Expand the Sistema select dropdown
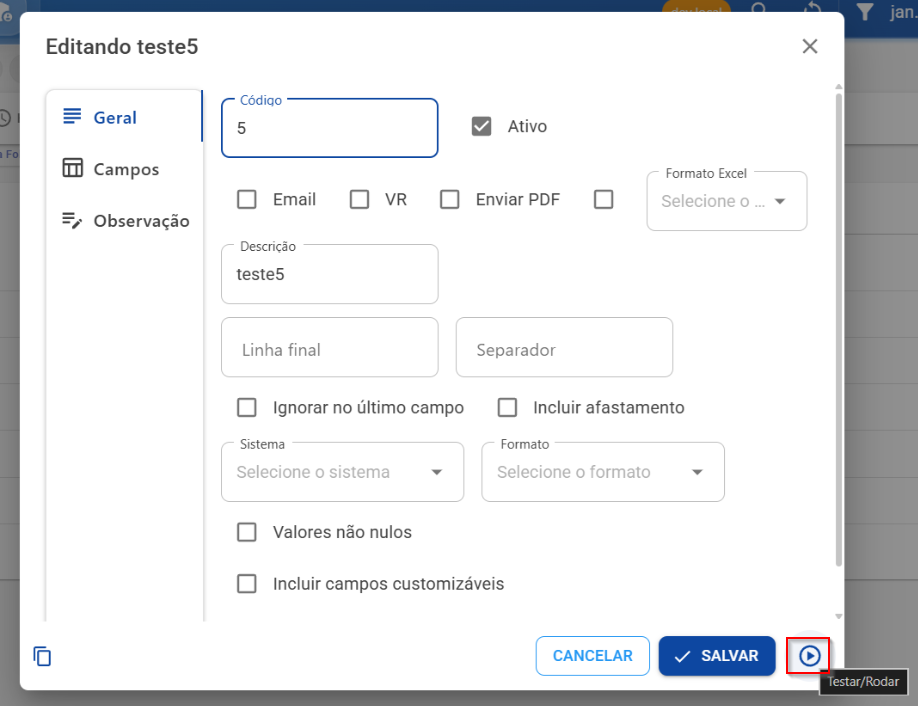Image resolution: width=918 pixels, height=706 pixels. coord(342,472)
